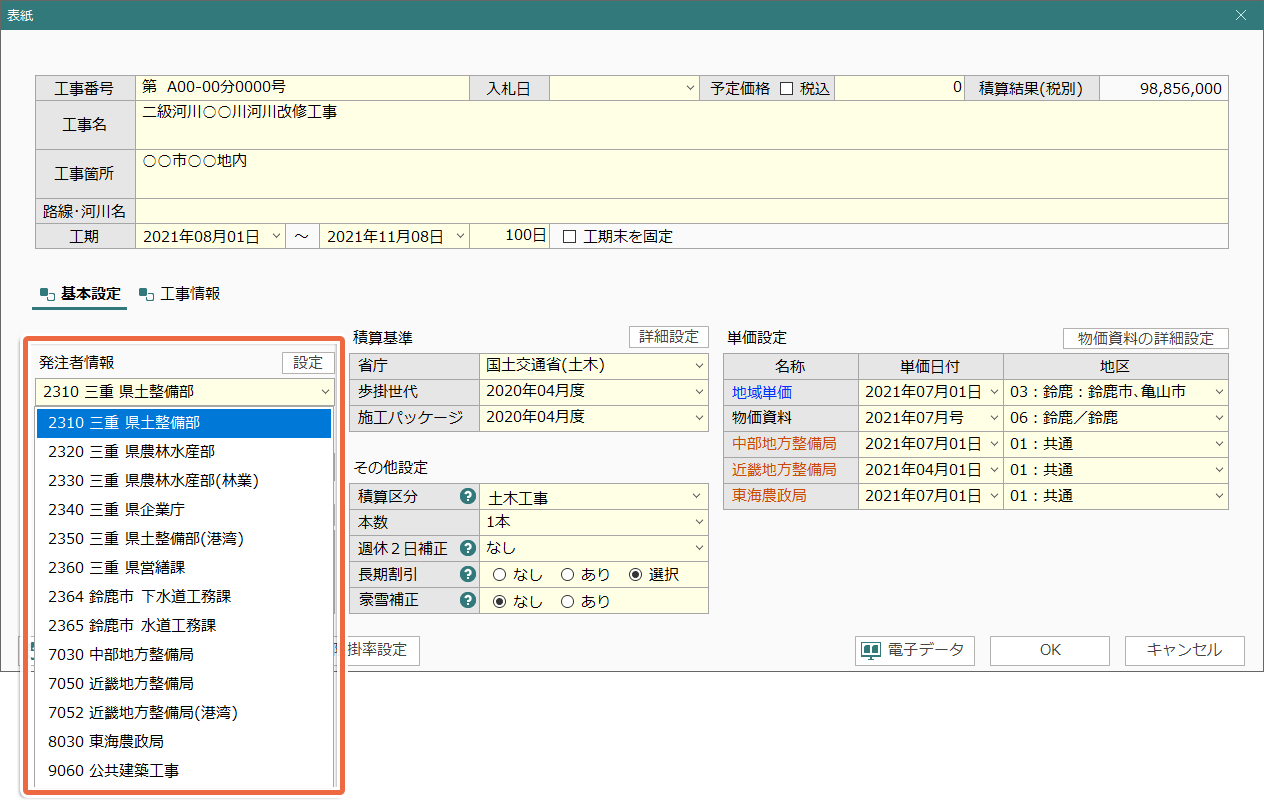
Task: Open help for 豪雪補正
Action: [466, 601]
